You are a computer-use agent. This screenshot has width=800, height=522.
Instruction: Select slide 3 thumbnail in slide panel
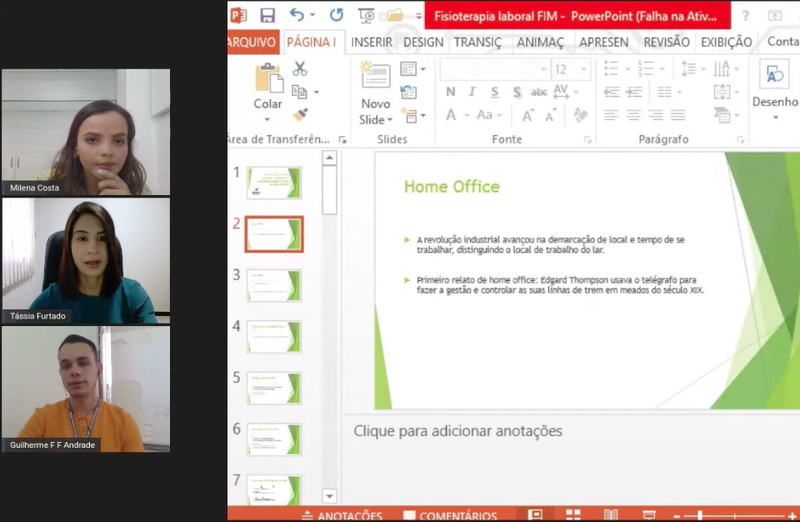coord(274,285)
